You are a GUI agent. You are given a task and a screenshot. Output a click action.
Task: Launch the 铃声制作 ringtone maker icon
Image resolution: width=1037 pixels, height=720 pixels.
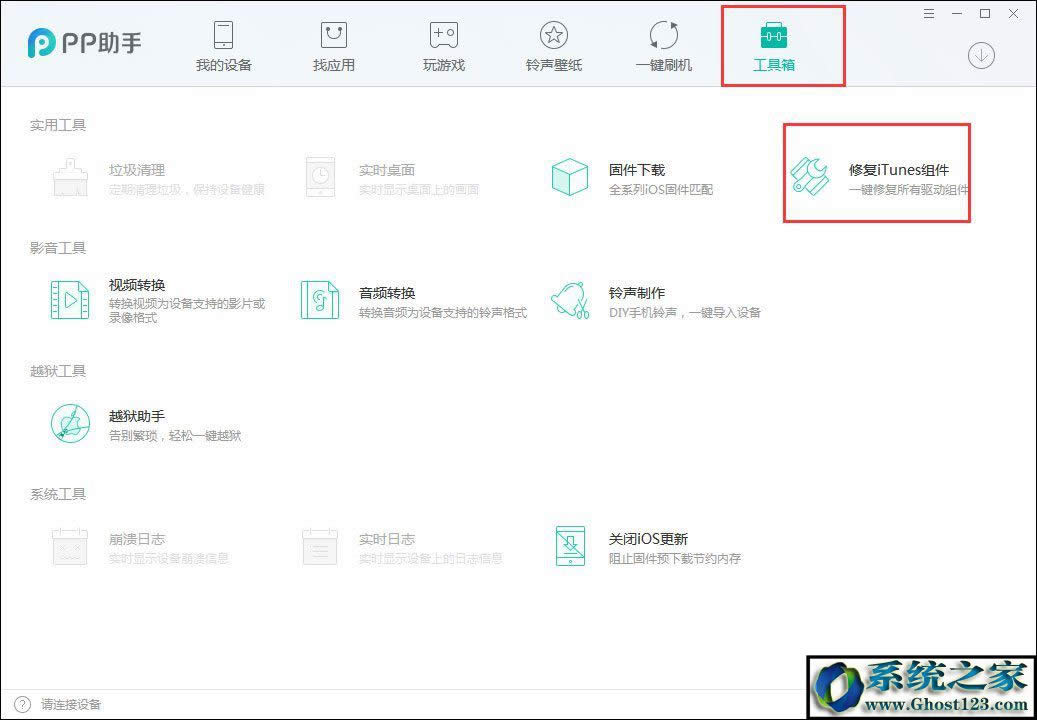tap(570, 299)
